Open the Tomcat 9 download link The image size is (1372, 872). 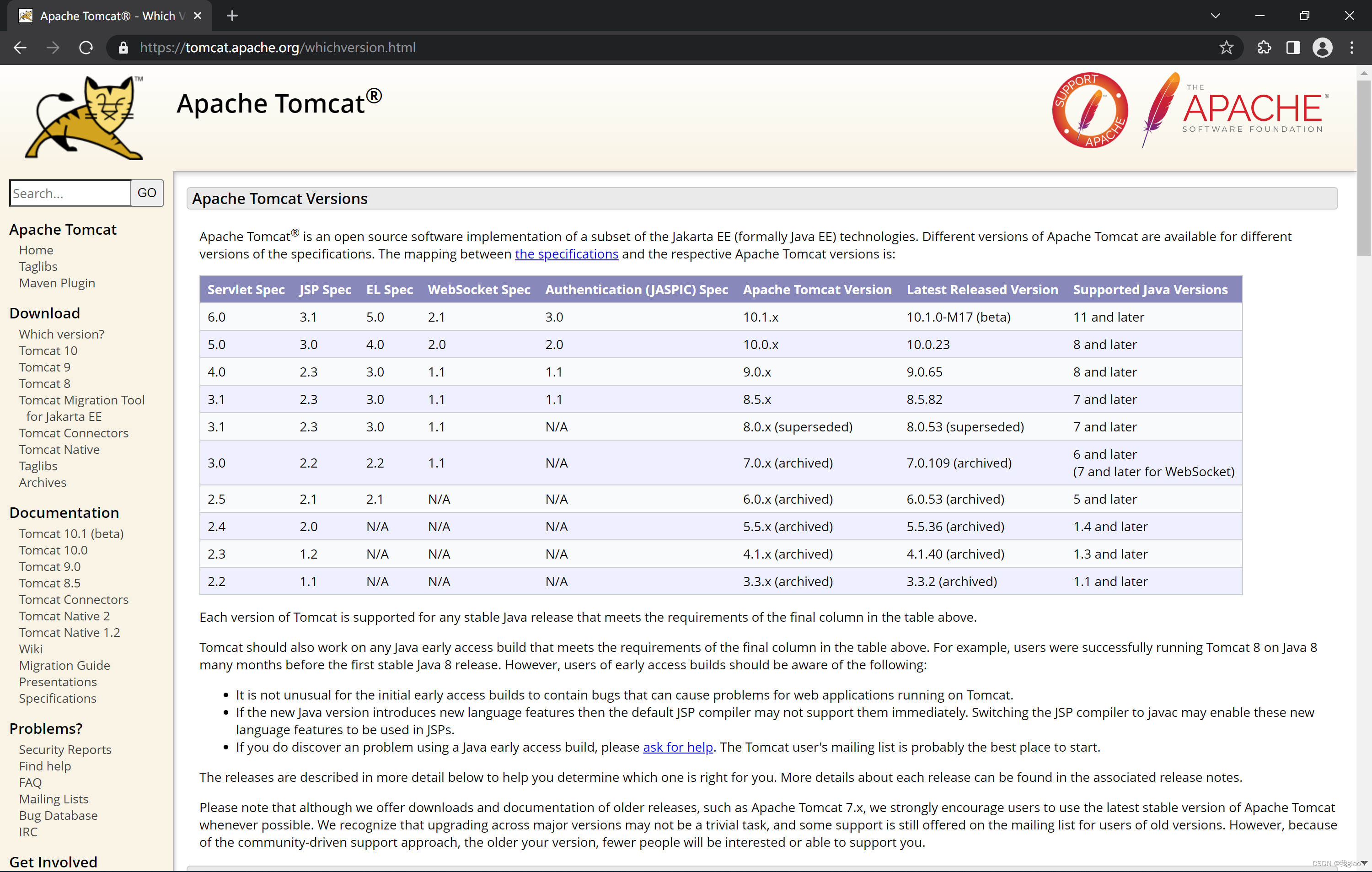[x=44, y=368]
